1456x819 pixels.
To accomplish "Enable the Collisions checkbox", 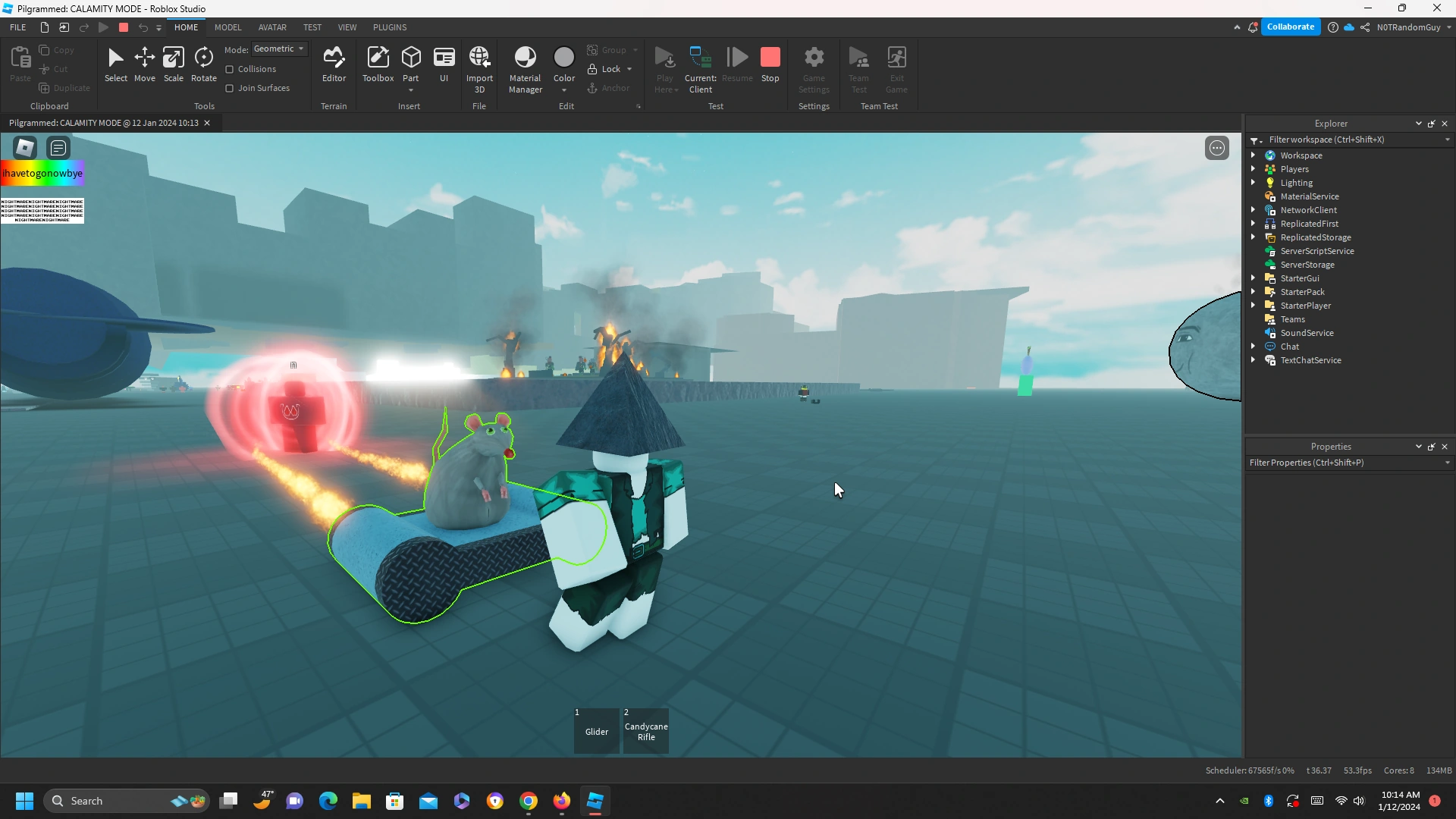I will (230, 69).
